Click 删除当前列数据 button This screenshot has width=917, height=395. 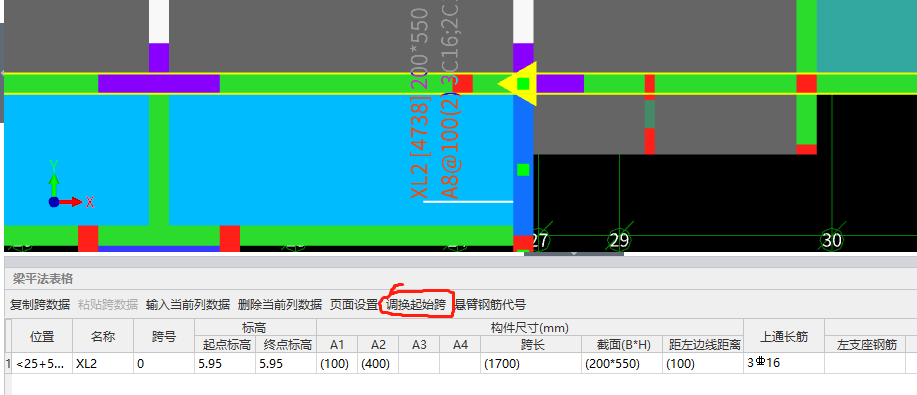[x=280, y=304]
